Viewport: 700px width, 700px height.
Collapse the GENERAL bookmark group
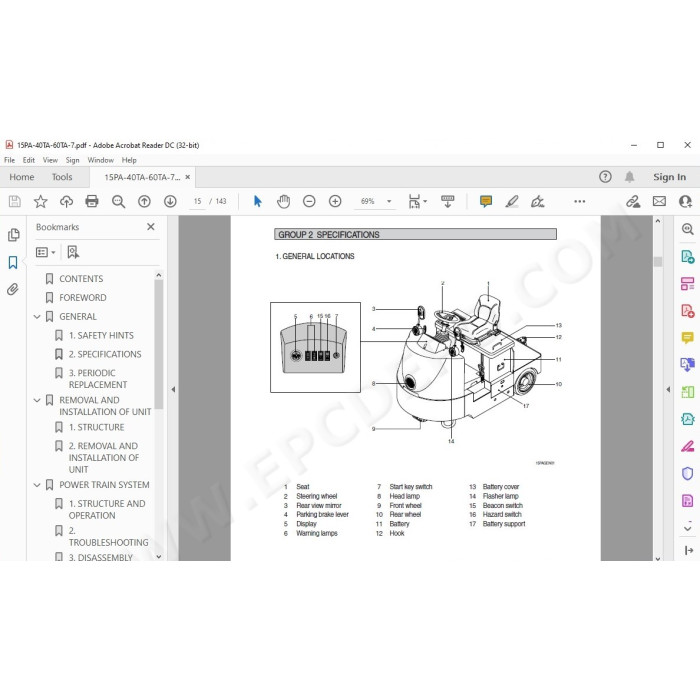37,317
